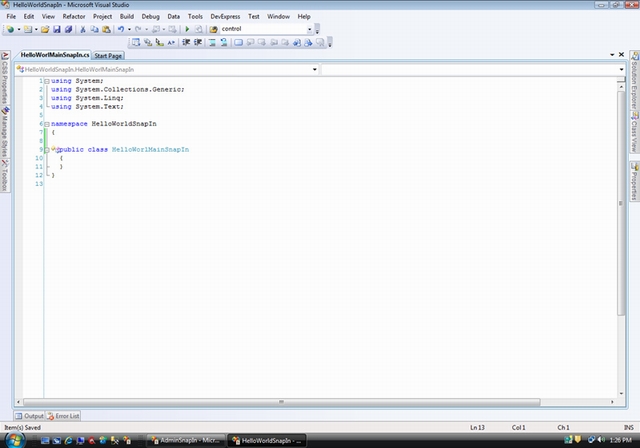The height and width of the screenshot is (448, 640).
Task: Undo the last action with the toolbar arrow
Action: [x=121, y=29]
